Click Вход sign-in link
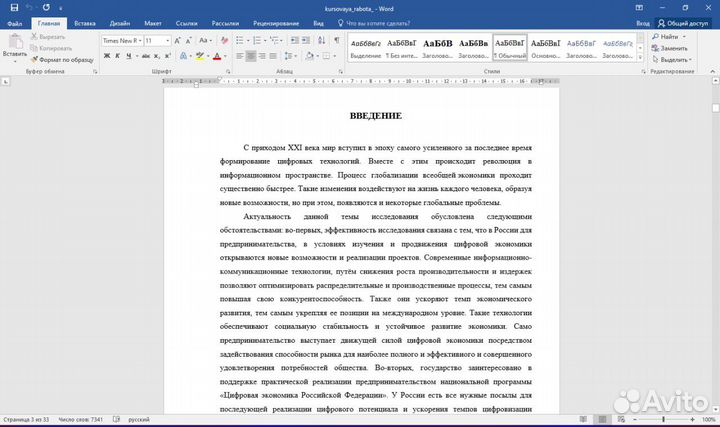The height and width of the screenshot is (427, 720). [x=643, y=23]
